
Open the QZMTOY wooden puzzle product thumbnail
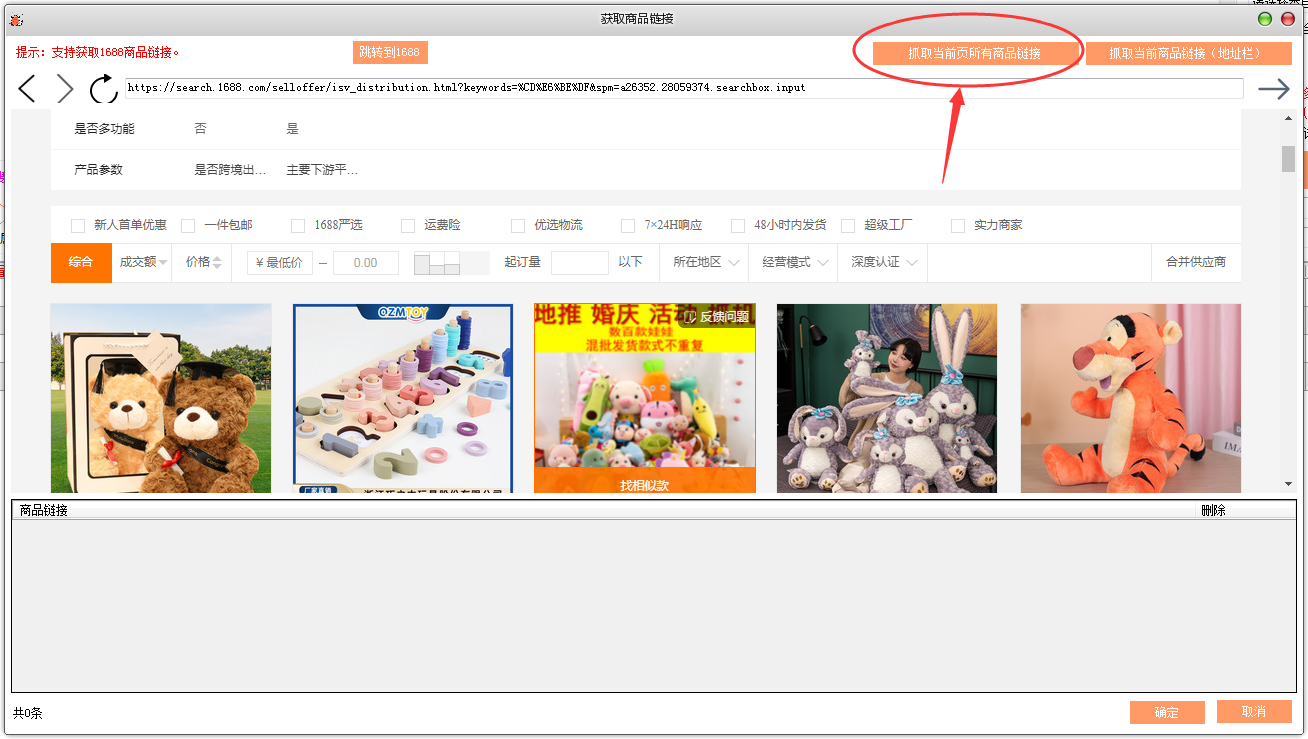coord(403,398)
